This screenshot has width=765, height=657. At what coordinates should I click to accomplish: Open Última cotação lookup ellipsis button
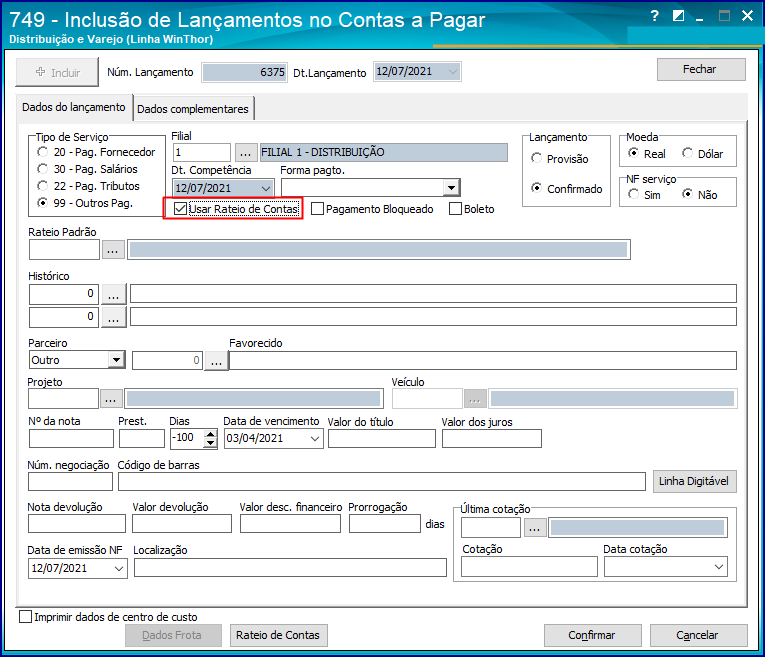534,528
